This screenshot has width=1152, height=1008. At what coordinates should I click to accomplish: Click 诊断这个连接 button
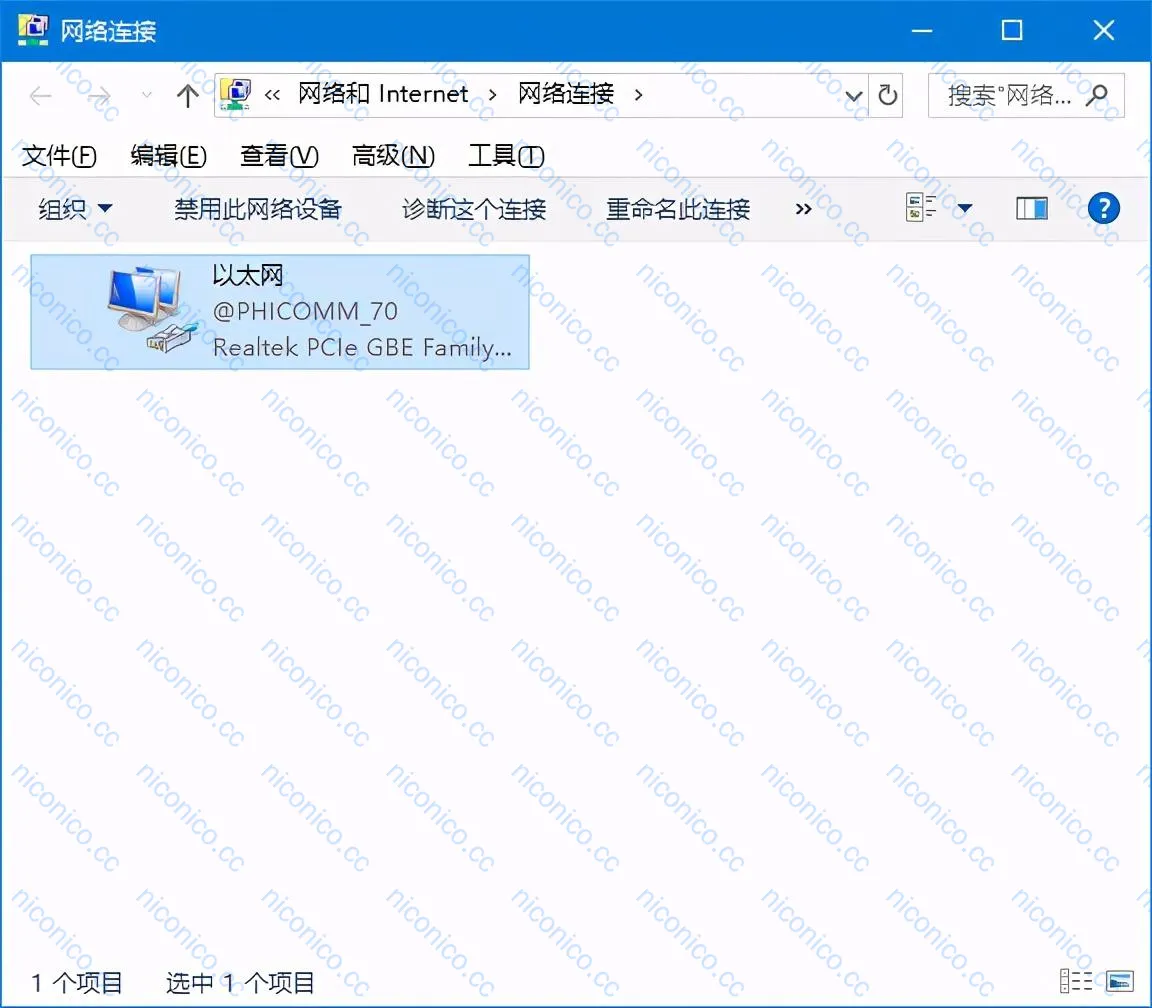pyautogui.click(x=474, y=209)
